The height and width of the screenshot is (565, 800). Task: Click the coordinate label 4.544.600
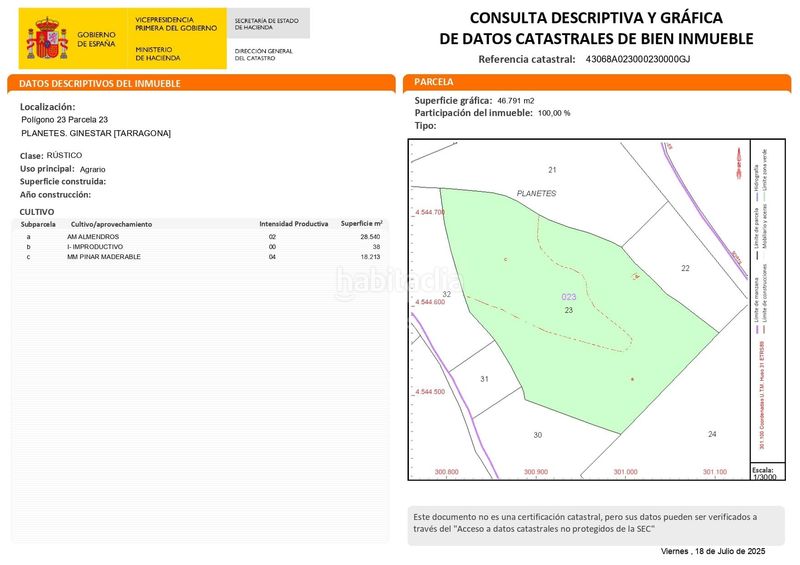[430, 302]
